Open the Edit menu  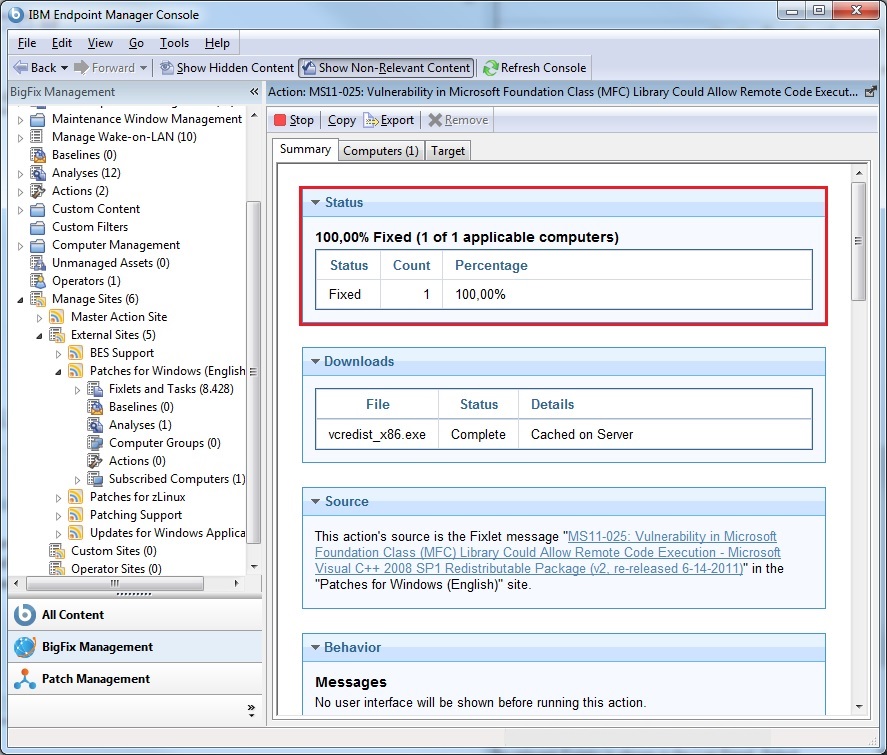(62, 43)
